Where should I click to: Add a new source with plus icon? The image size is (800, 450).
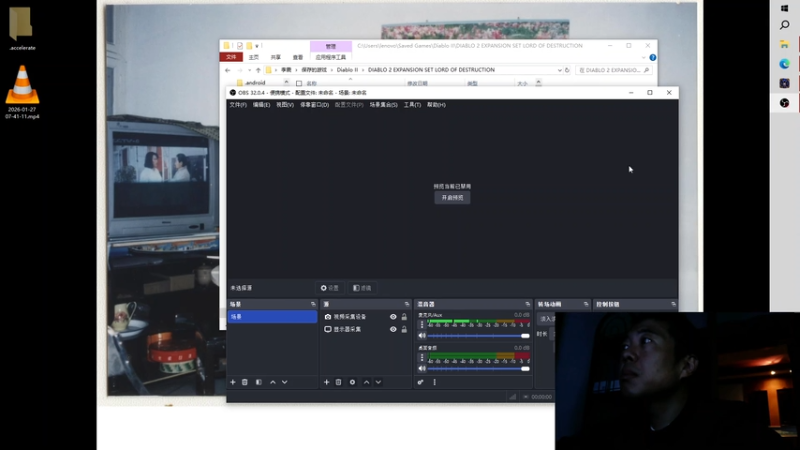pyautogui.click(x=327, y=382)
